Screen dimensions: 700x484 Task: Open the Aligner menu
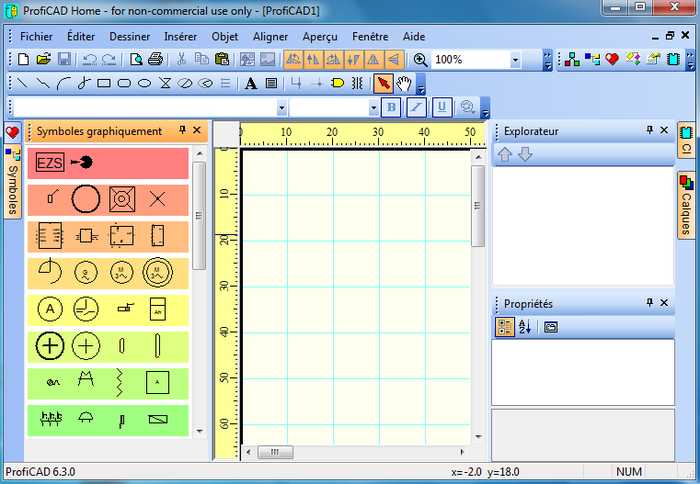[270, 37]
